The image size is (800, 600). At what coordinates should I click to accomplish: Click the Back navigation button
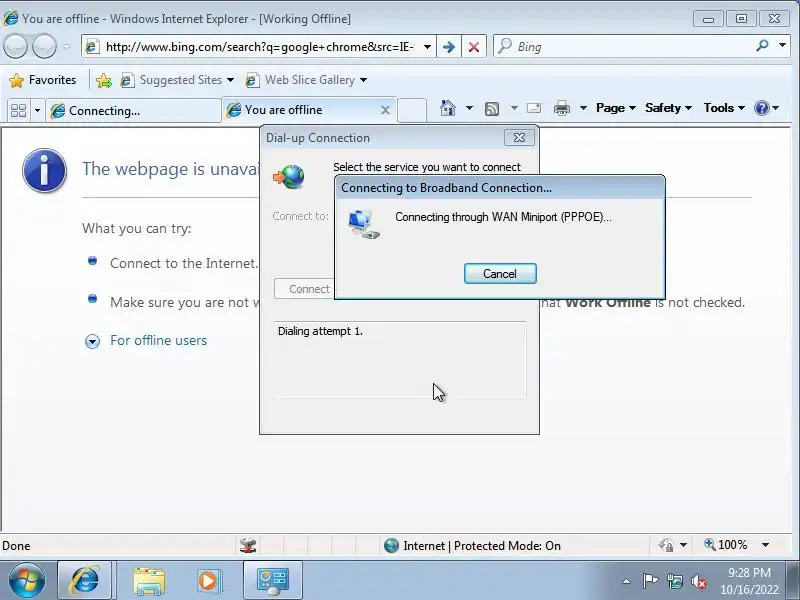(16, 47)
